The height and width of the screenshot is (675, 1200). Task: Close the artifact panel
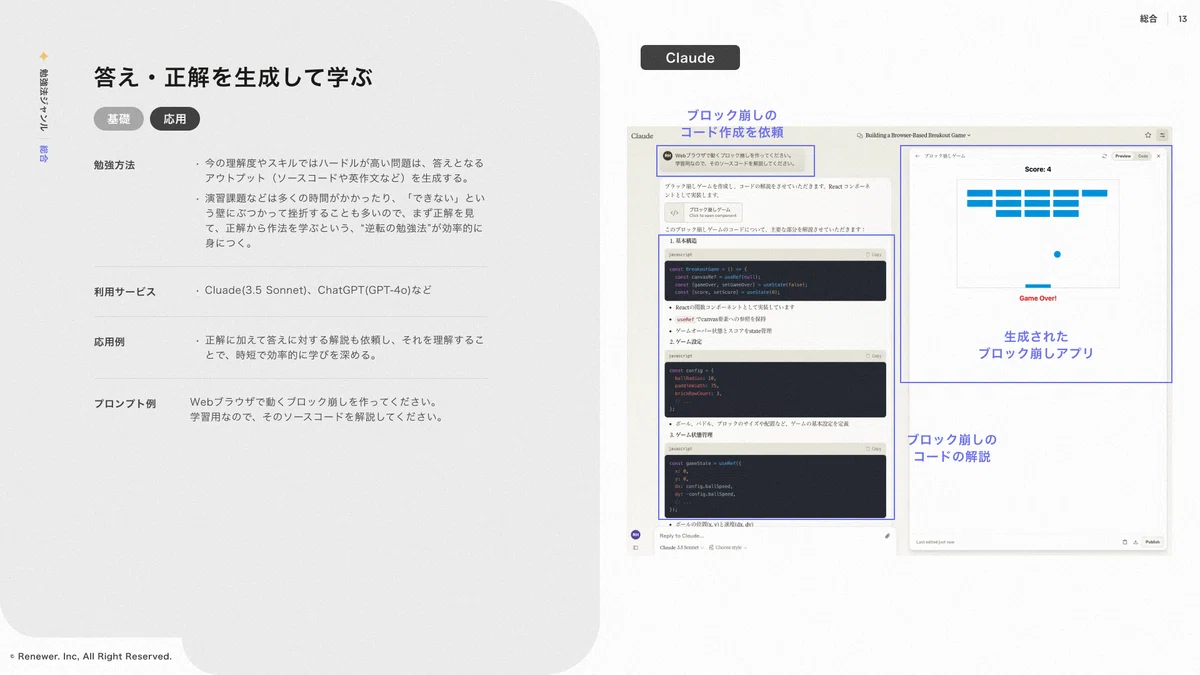1158,156
